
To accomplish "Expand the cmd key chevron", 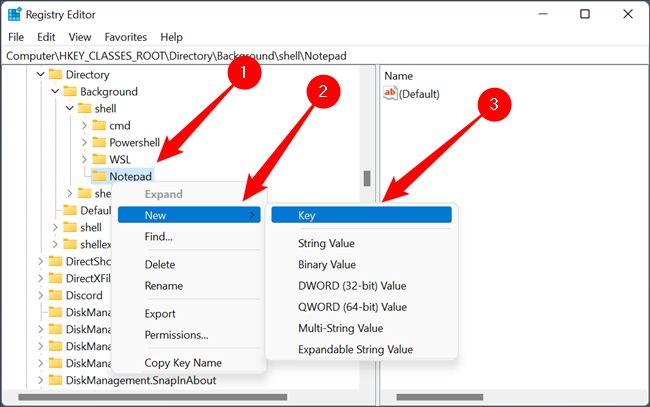I will point(84,125).
